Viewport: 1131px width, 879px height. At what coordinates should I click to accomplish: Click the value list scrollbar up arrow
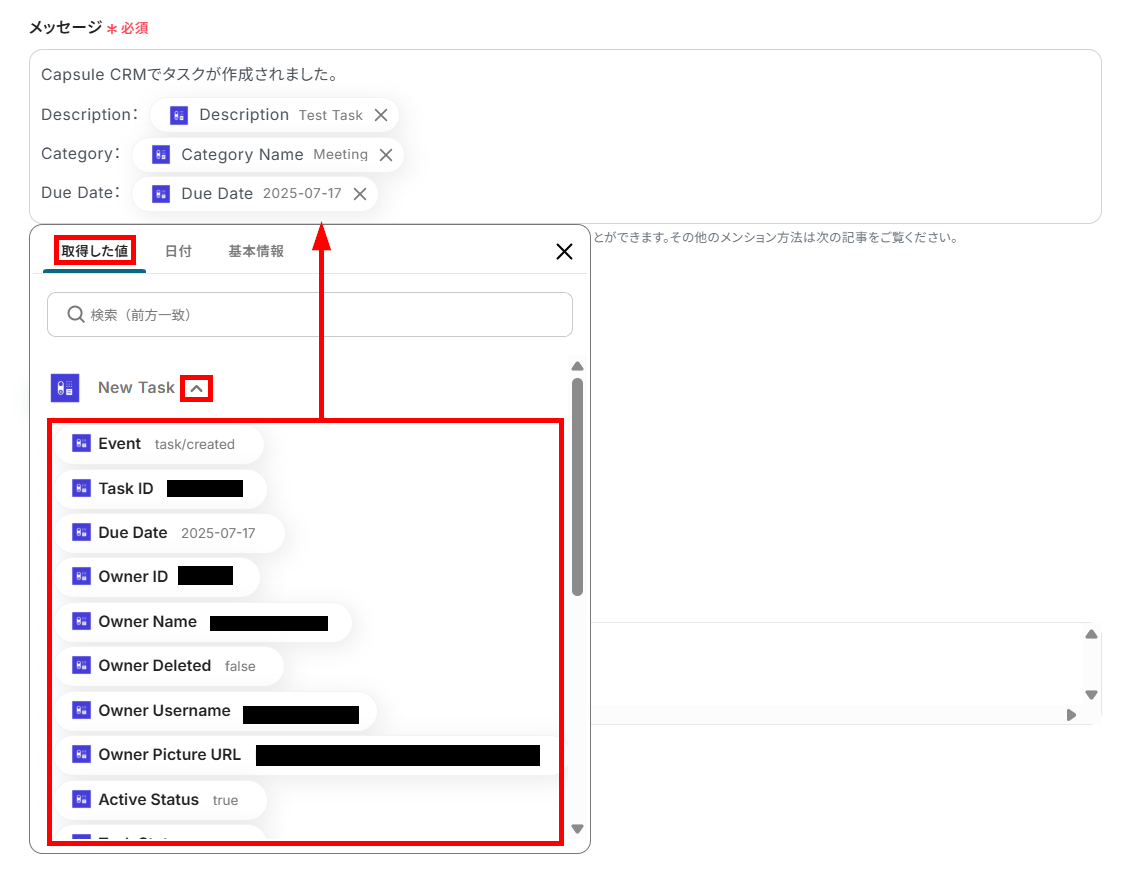[577, 366]
